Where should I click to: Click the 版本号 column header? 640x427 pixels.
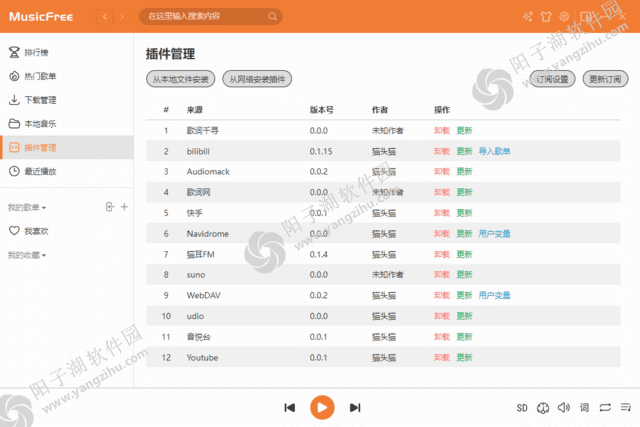[322, 110]
